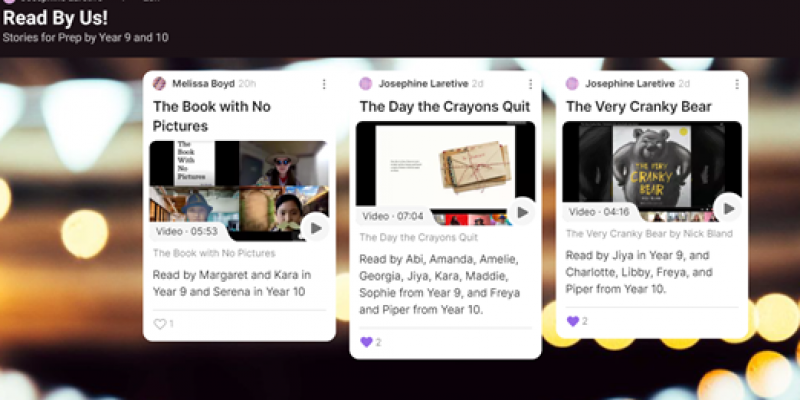Click The Very Cranky Bear by Nick Bland caption
Viewport: 800px width, 400px height.
(x=649, y=234)
